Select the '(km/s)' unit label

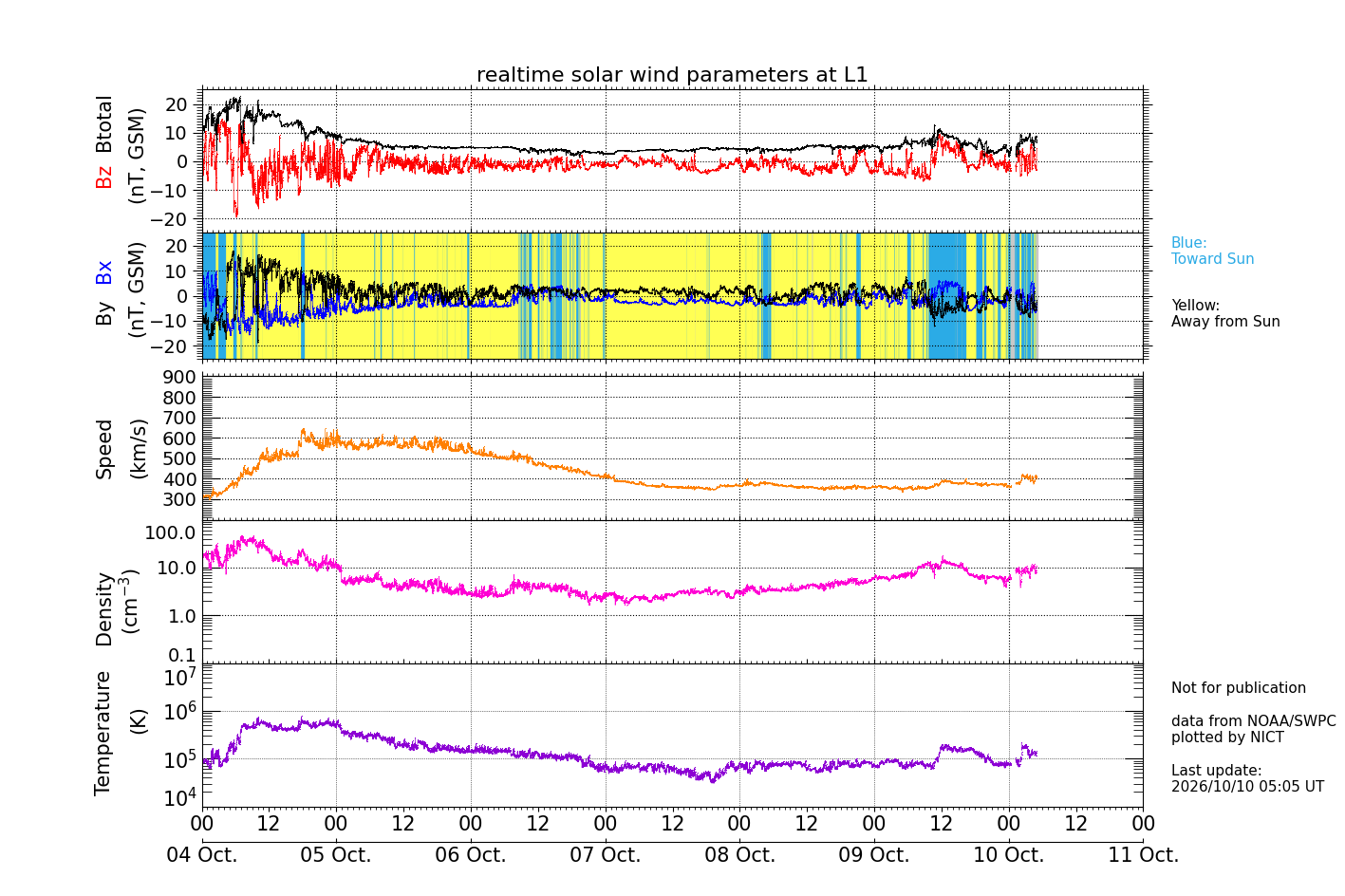pos(138,448)
